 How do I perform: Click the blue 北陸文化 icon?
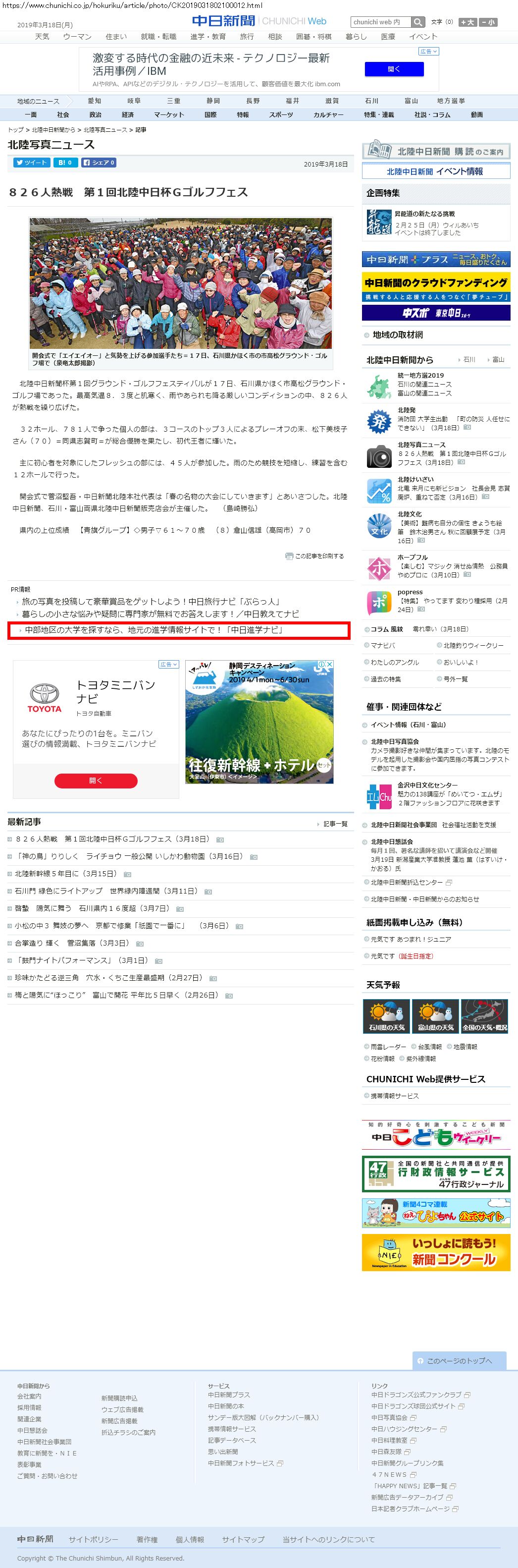[x=379, y=525]
